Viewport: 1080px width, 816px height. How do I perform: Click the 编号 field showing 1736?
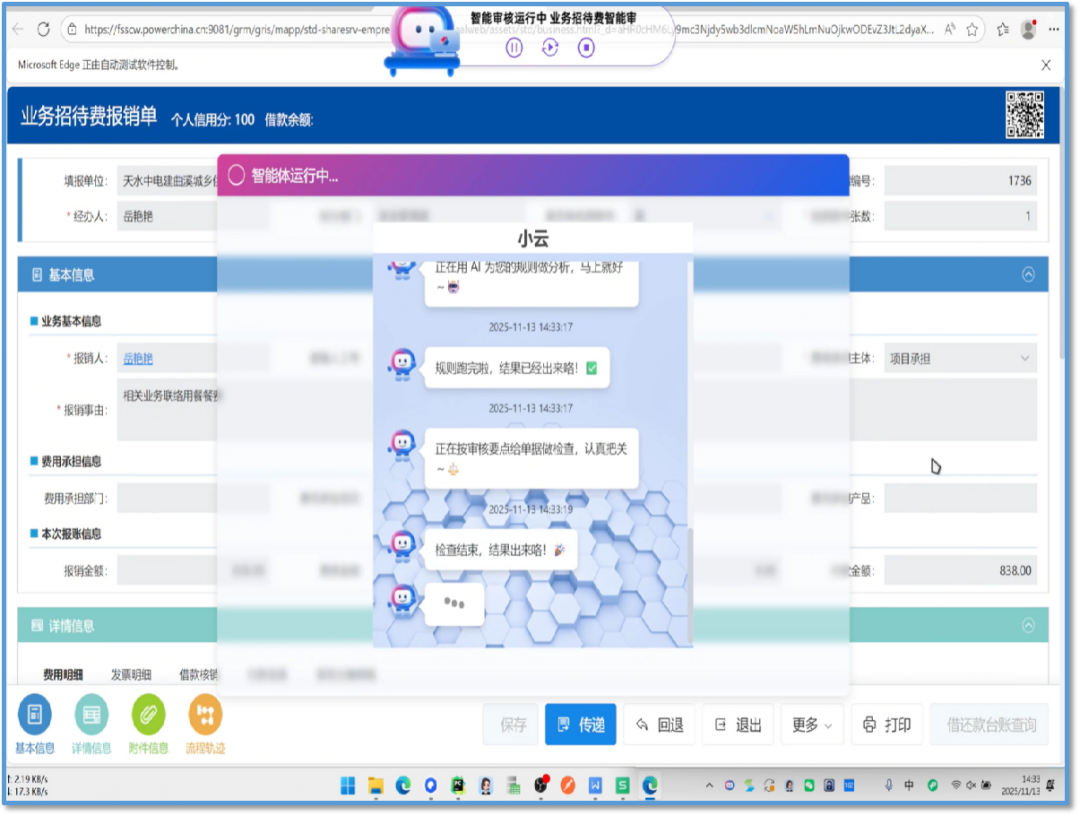coord(960,180)
